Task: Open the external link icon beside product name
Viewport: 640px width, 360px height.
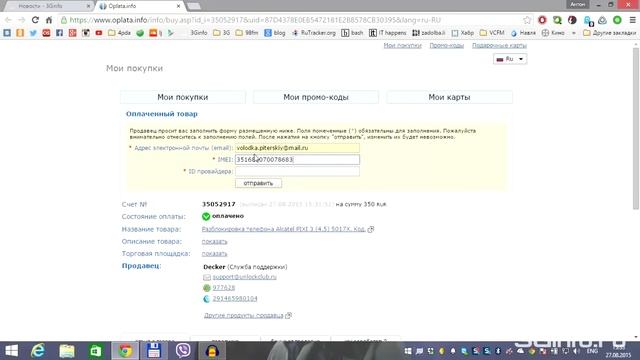Action: click(x=371, y=229)
